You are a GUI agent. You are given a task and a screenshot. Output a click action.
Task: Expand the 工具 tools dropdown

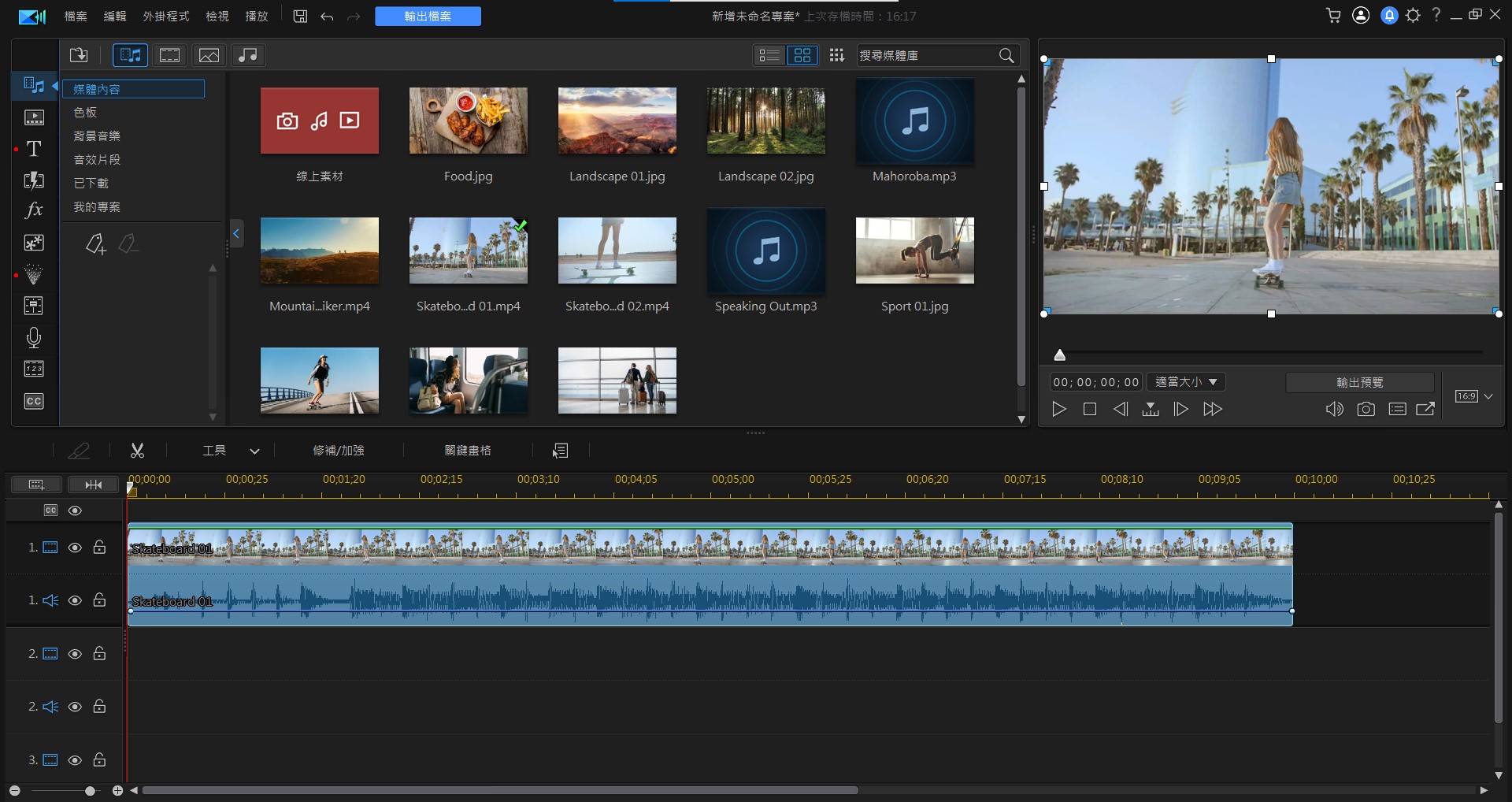point(254,451)
